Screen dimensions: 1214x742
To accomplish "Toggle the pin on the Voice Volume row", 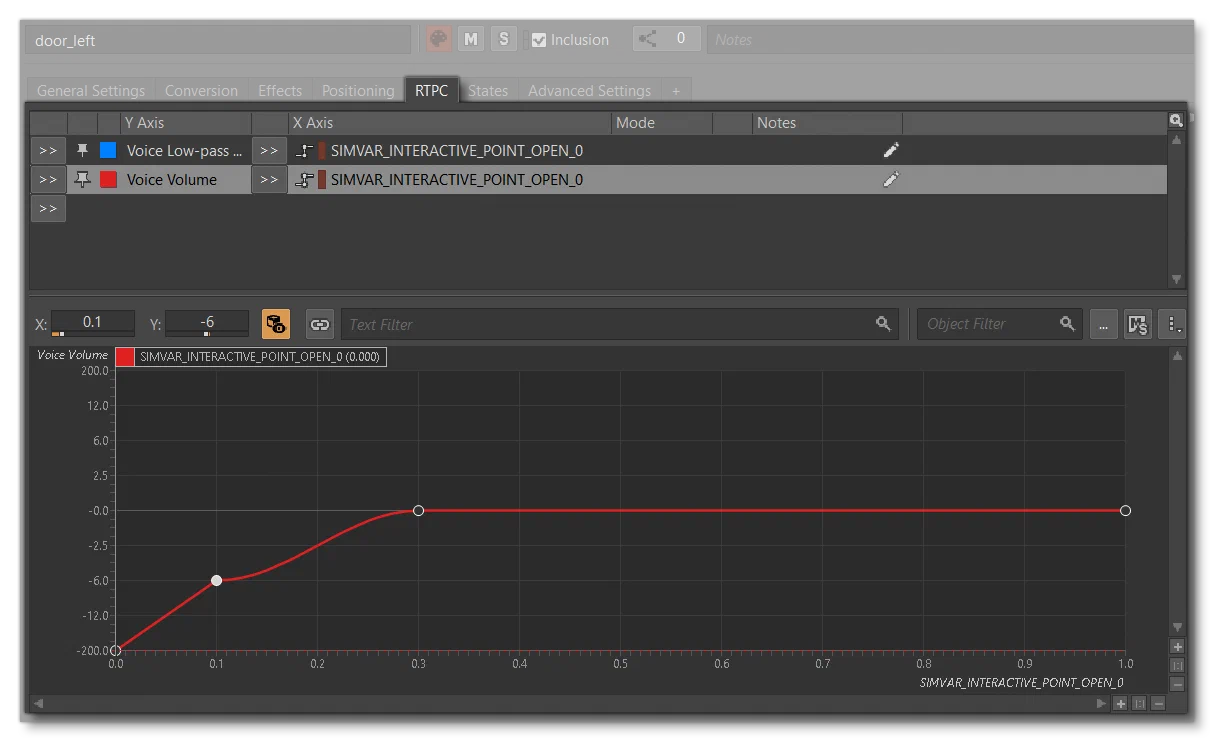I will [83, 180].
